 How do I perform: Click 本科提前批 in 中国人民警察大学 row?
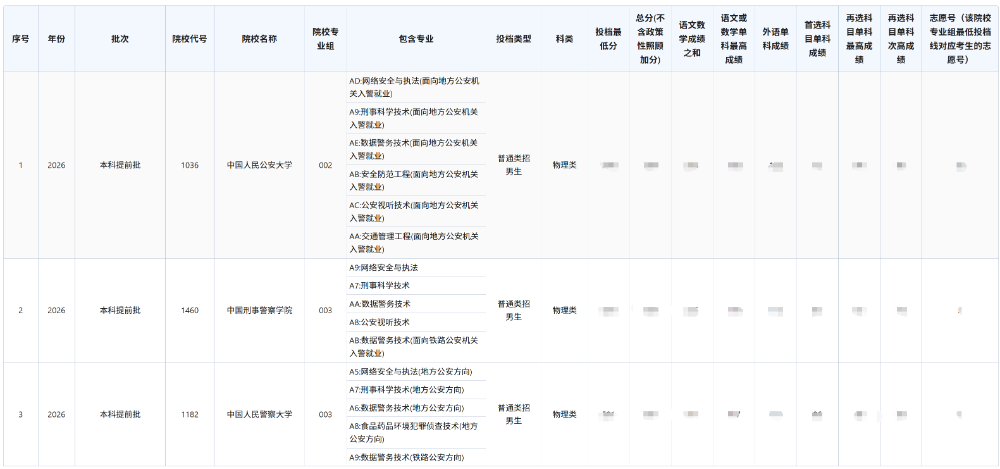[120, 415]
